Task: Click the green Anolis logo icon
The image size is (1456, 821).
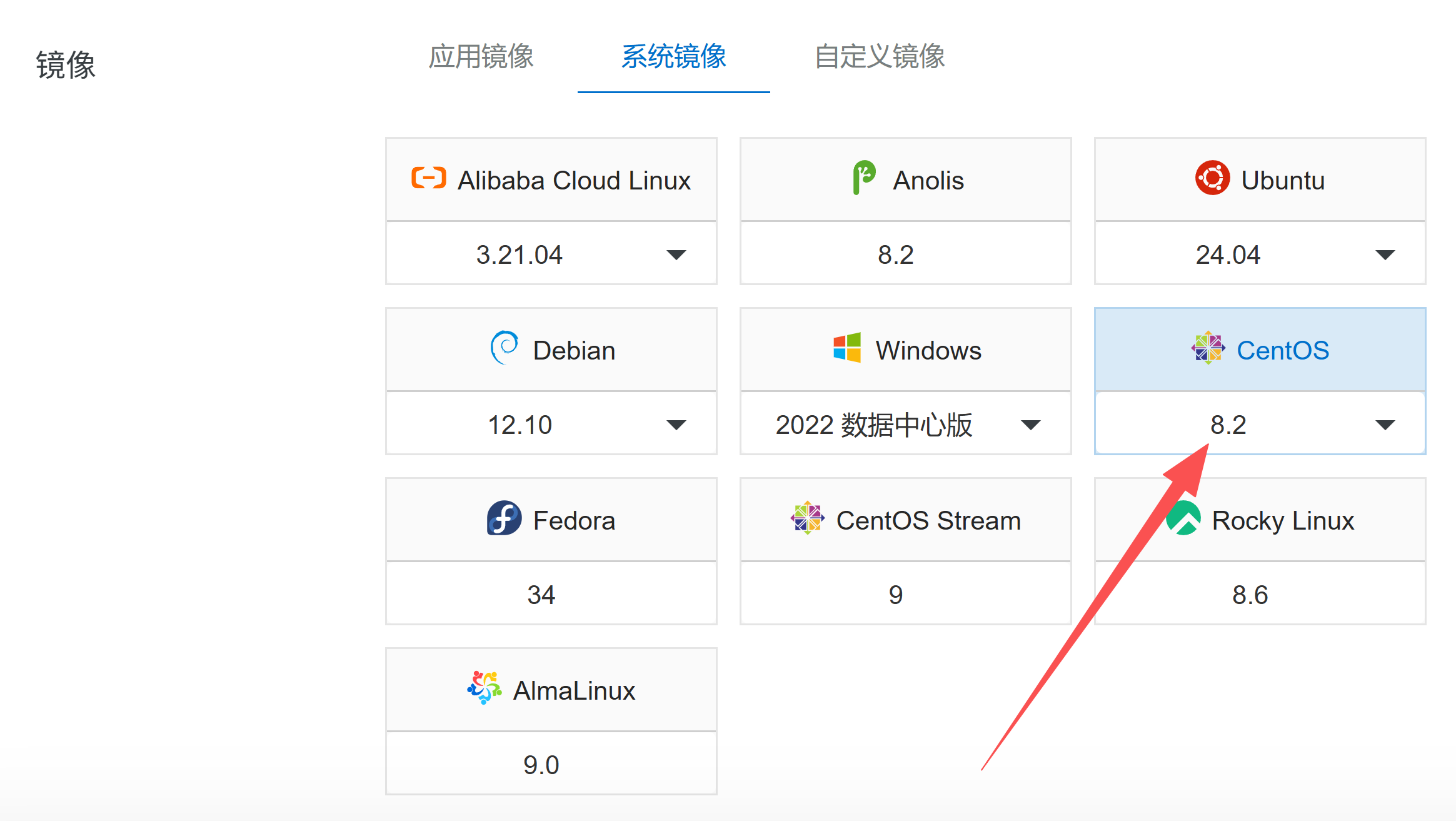Action: point(864,178)
